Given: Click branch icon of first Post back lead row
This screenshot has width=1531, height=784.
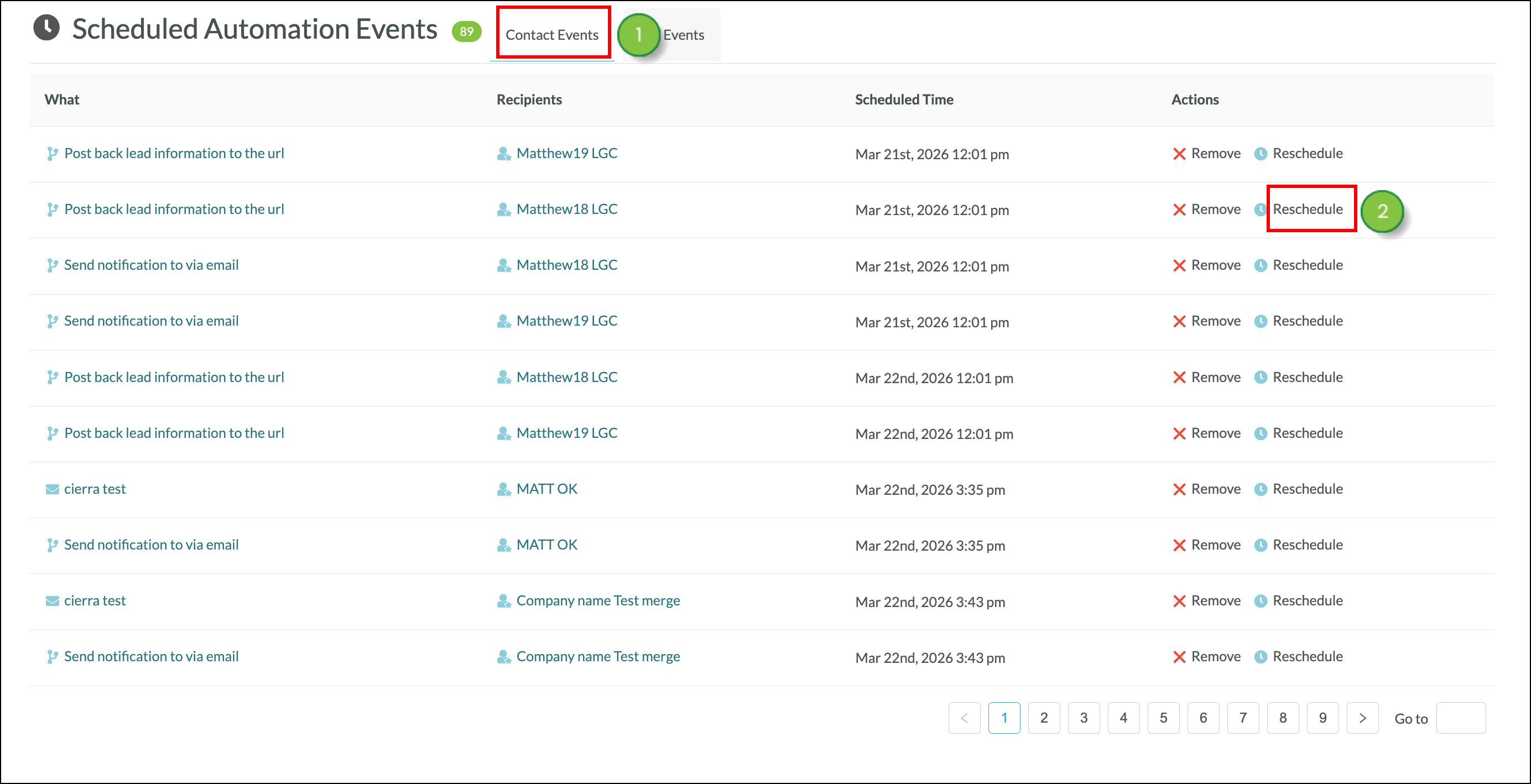Looking at the screenshot, I should [x=53, y=154].
